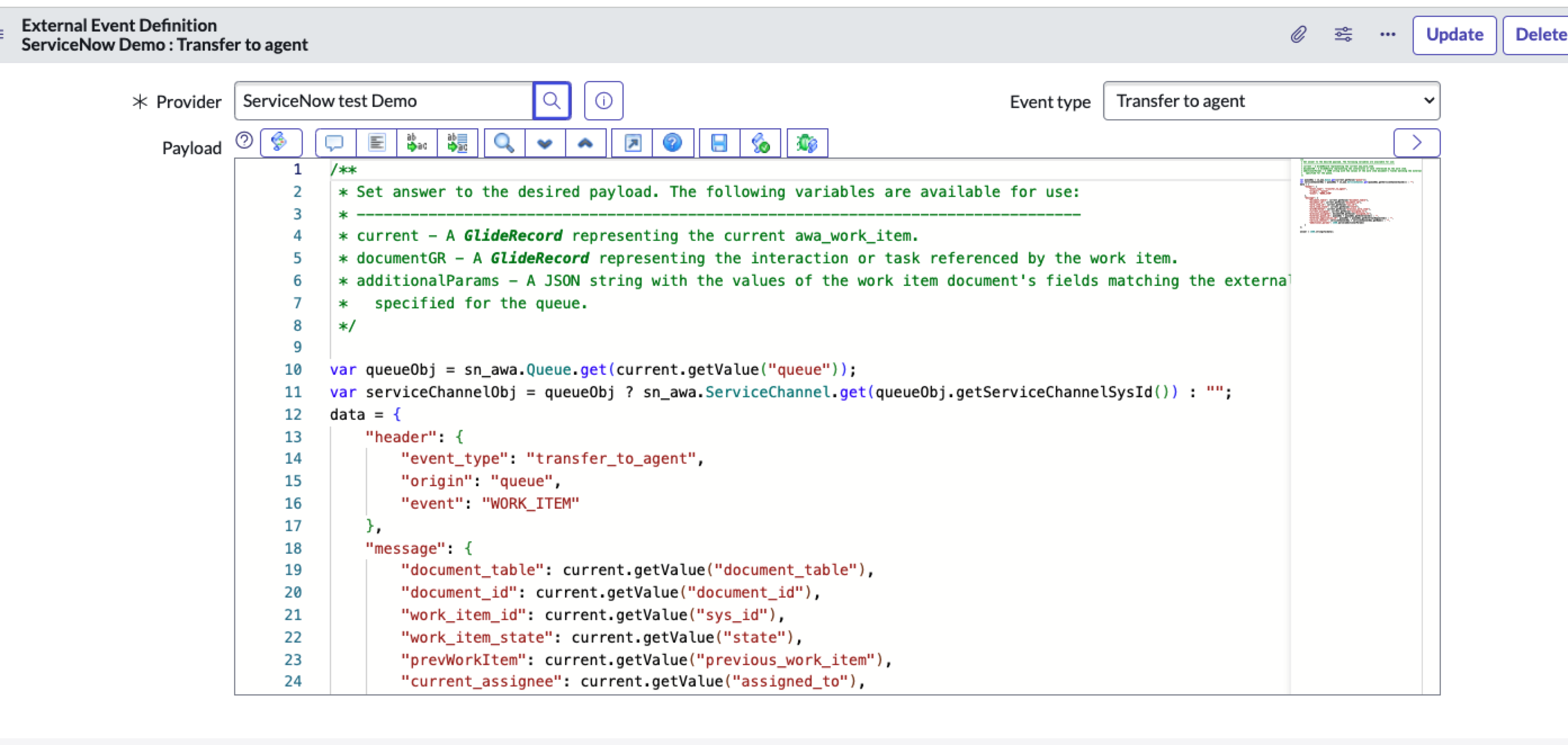Format code with the align-text icon

point(376,143)
